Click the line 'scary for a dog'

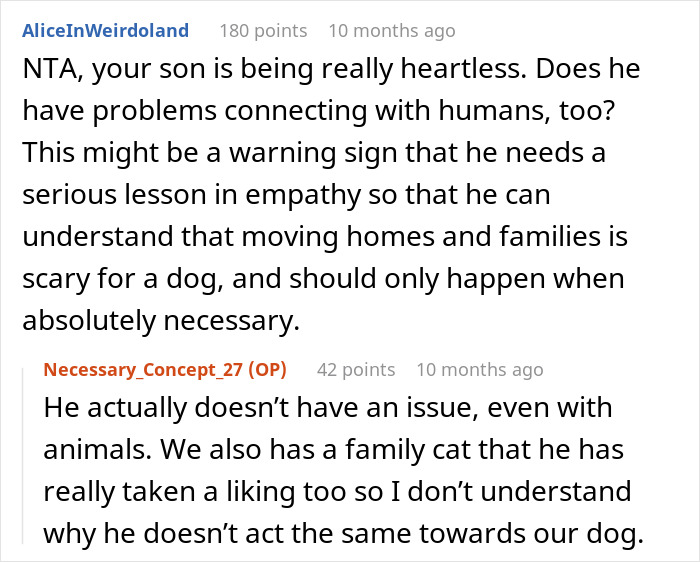point(323,279)
